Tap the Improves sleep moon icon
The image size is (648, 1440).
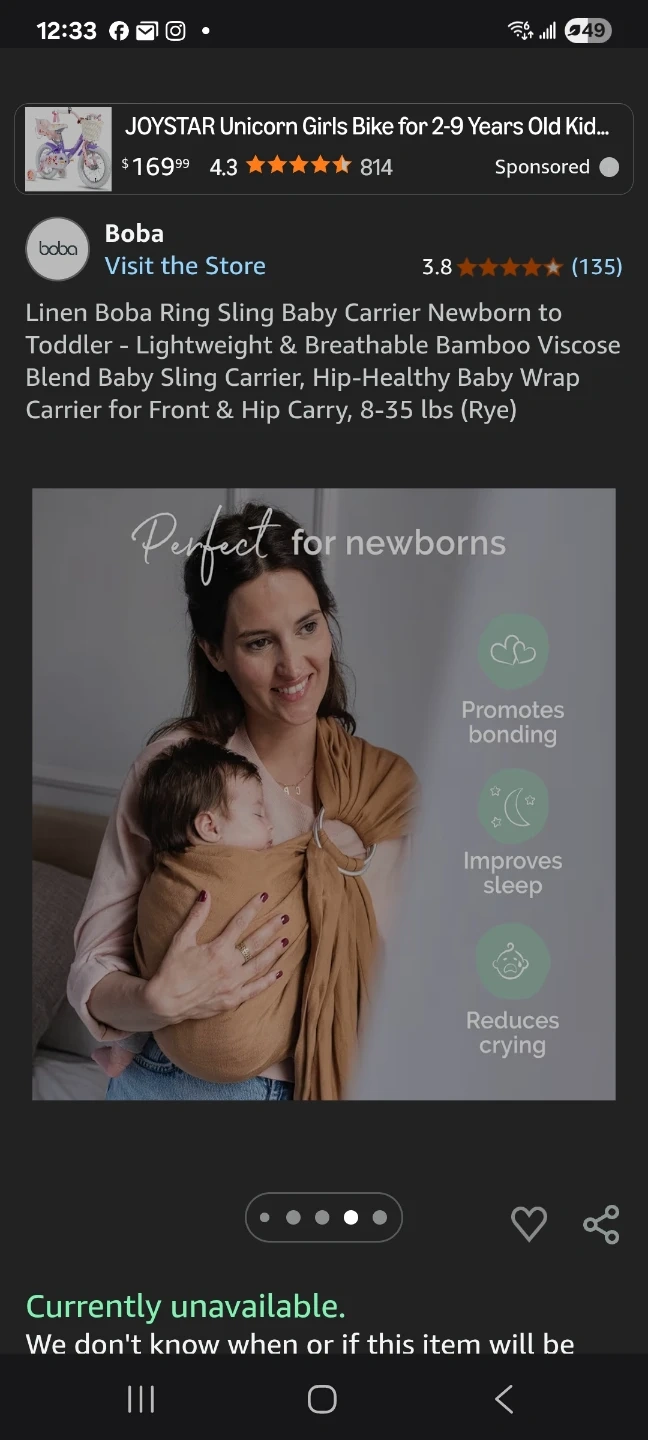513,806
